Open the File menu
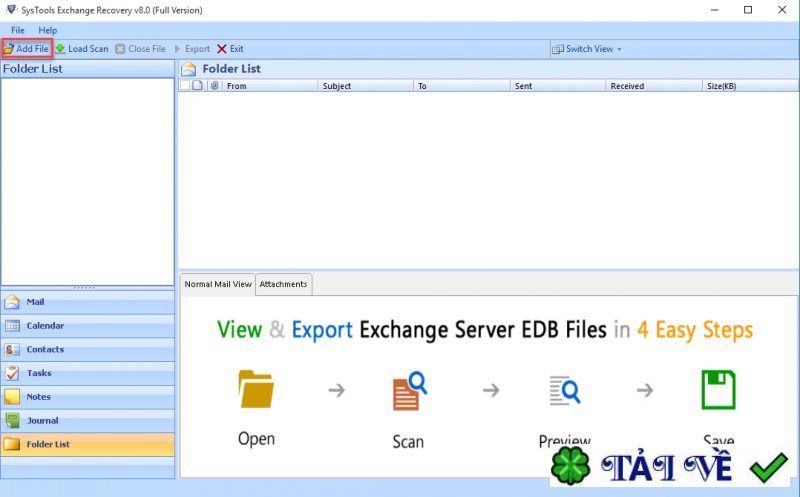Viewport: 800px width, 497px height. (18, 30)
